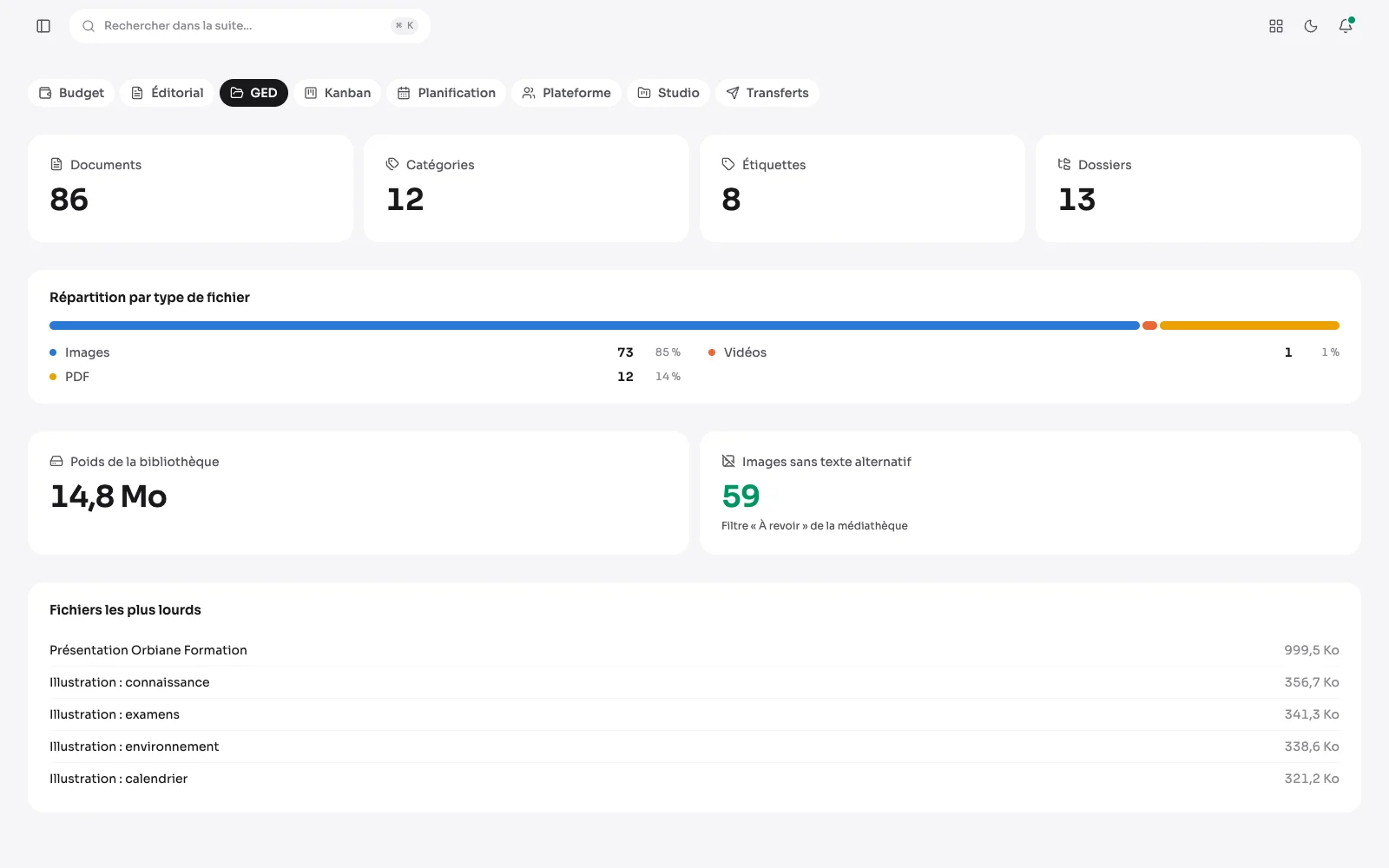Open 'Illustration : examens' file row

694,714
